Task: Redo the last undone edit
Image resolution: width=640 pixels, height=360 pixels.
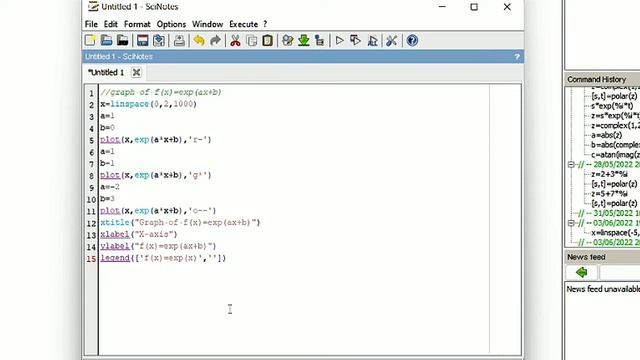Action: (215, 40)
